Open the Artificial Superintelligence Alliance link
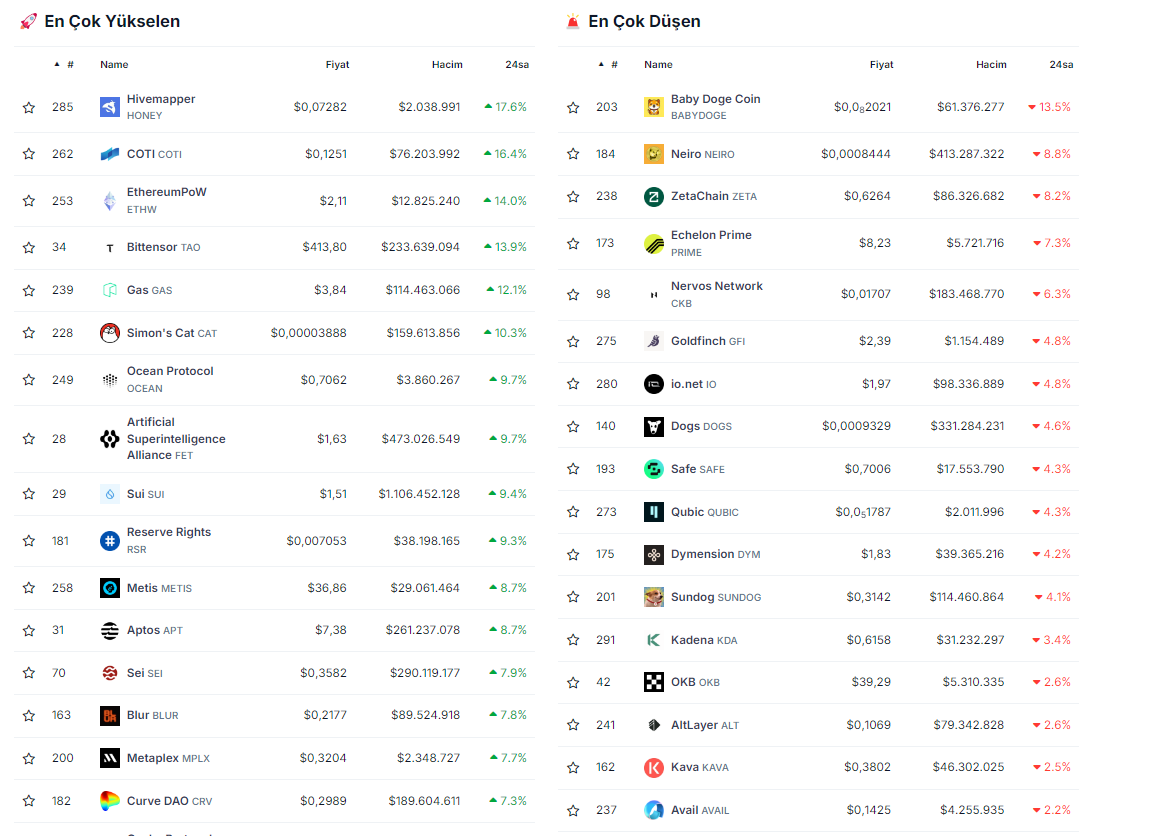 tap(175, 438)
